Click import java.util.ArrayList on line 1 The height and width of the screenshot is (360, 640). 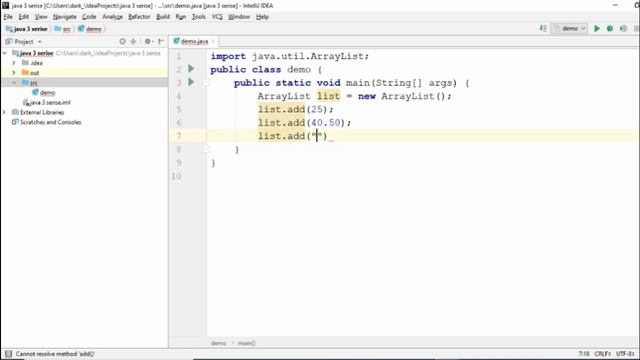tap(290, 56)
